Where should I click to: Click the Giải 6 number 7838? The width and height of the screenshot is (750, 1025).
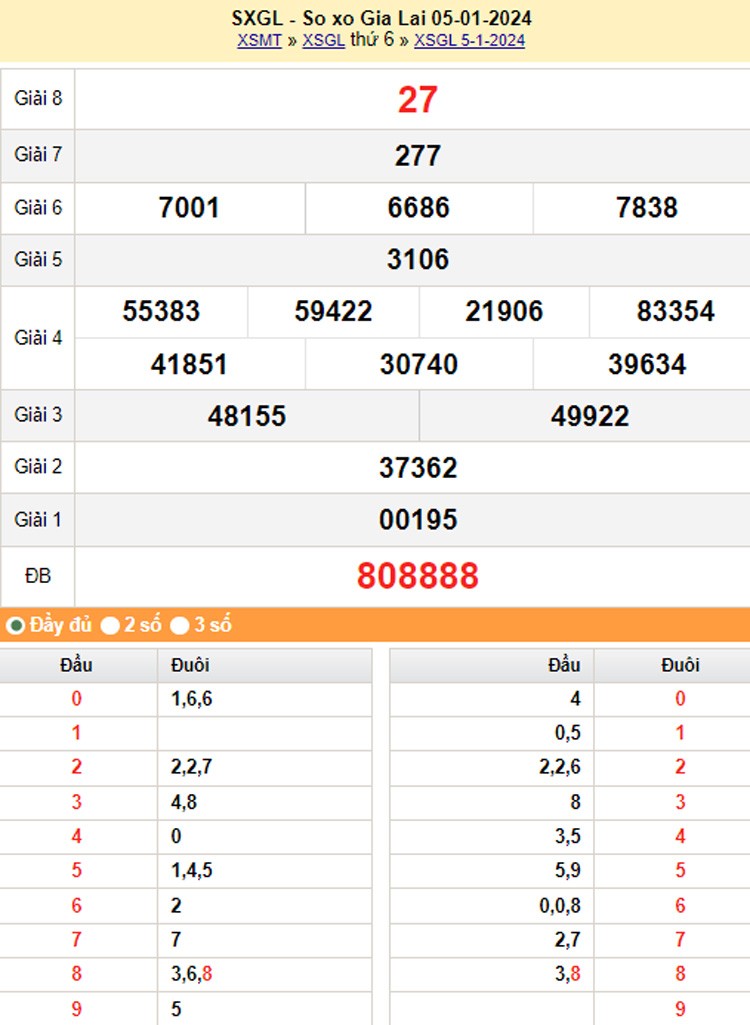click(x=647, y=208)
